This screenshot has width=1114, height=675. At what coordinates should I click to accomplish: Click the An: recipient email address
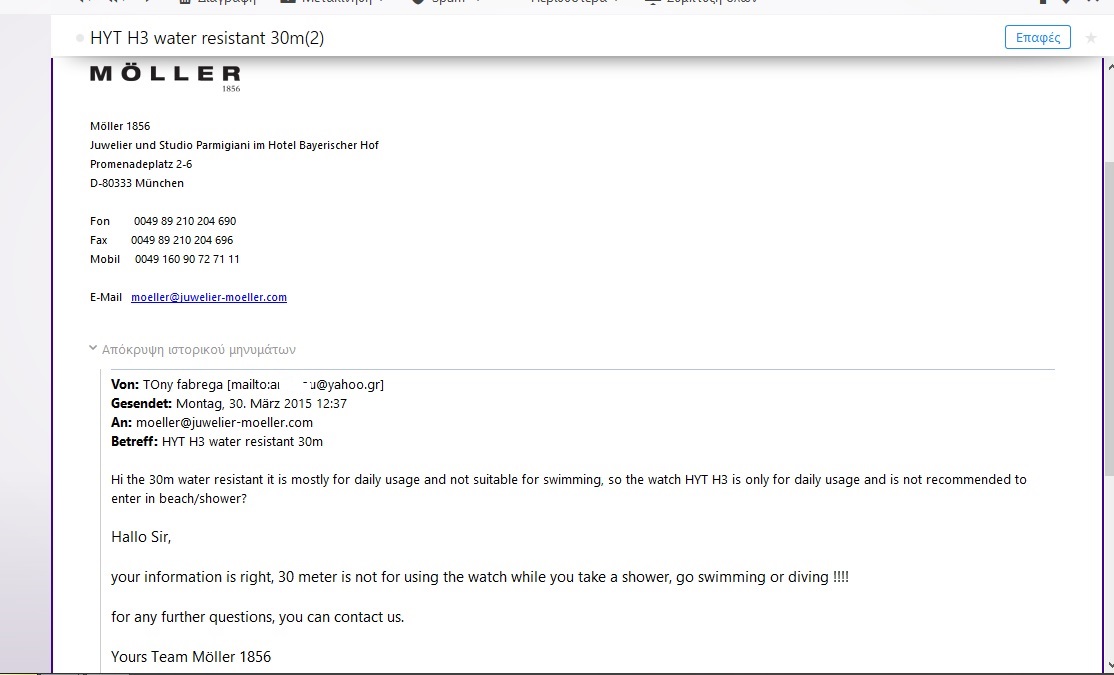pyautogui.click(x=225, y=422)
